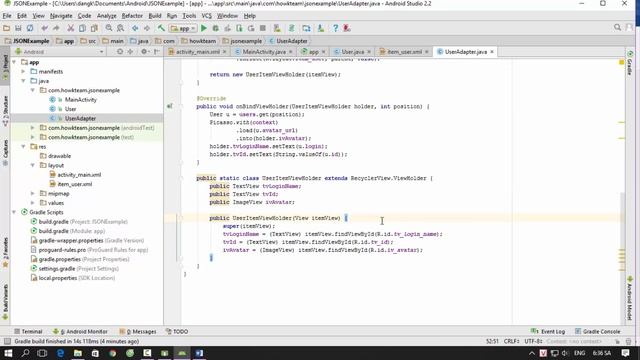Image resolution: width=640 pixels, height=360 pixels.
Task: Click the Copy toolbar icon
Action: click(82, 28)
